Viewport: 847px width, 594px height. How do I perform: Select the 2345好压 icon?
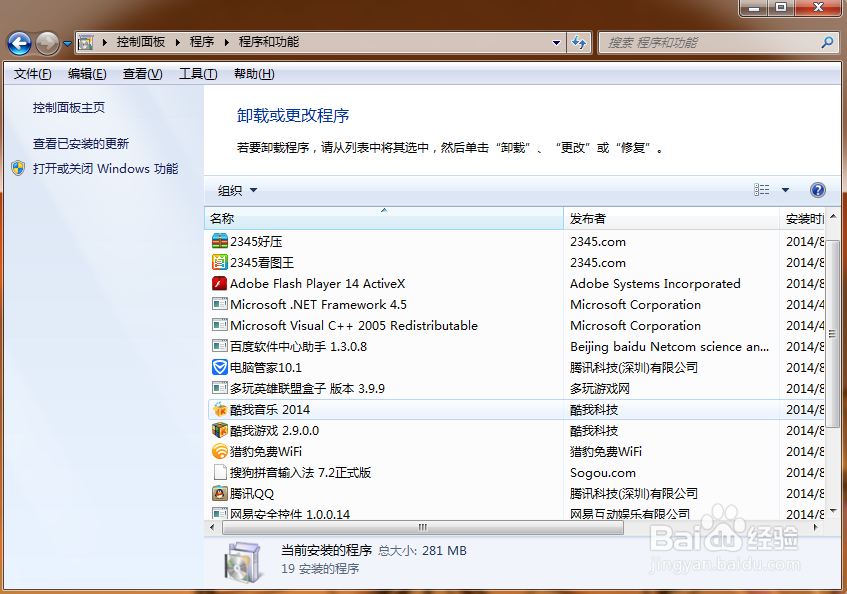point(220,241)
